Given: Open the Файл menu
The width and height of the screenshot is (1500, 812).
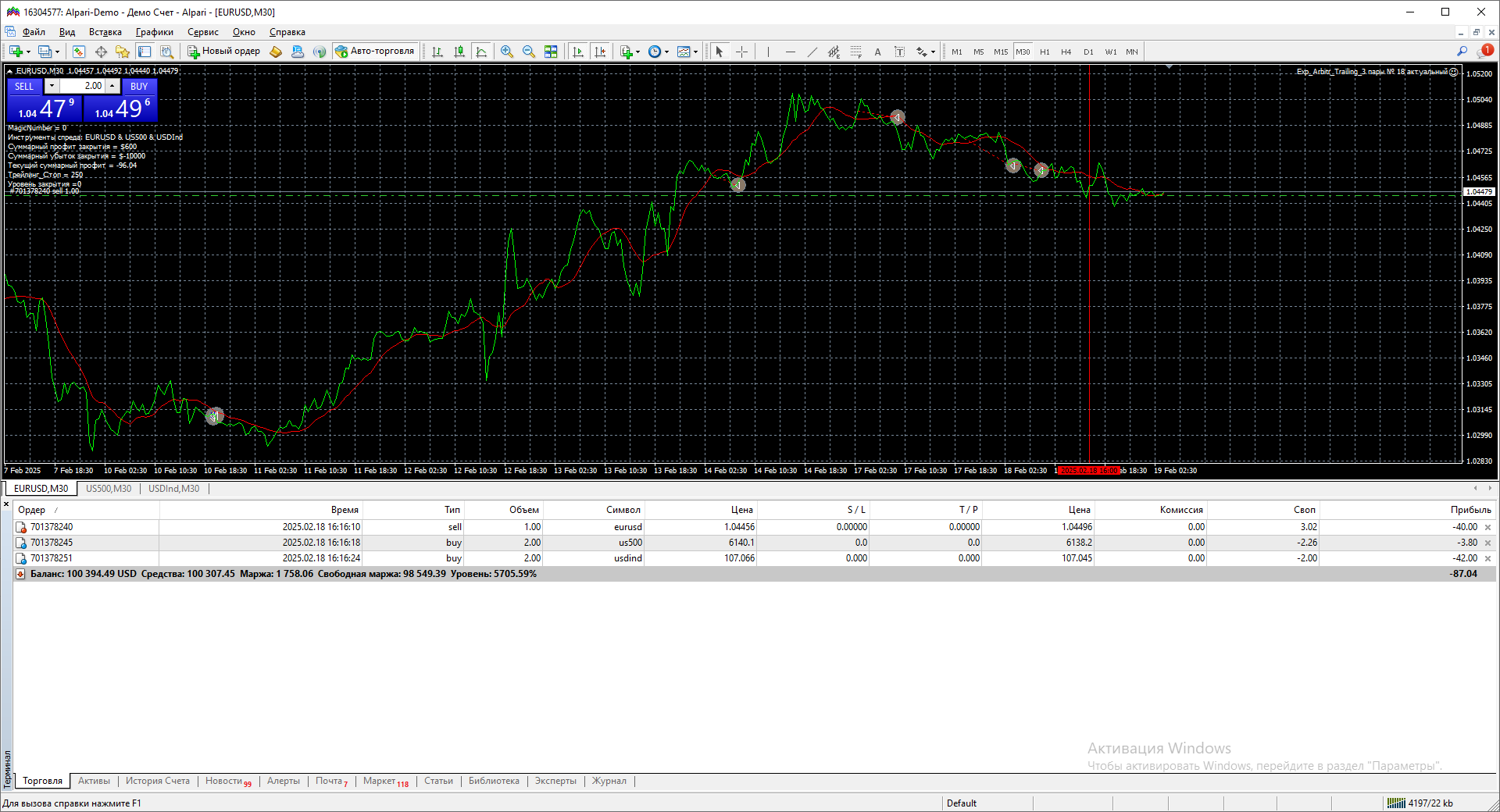Looking at the screenshot, I should coord(34,32).
